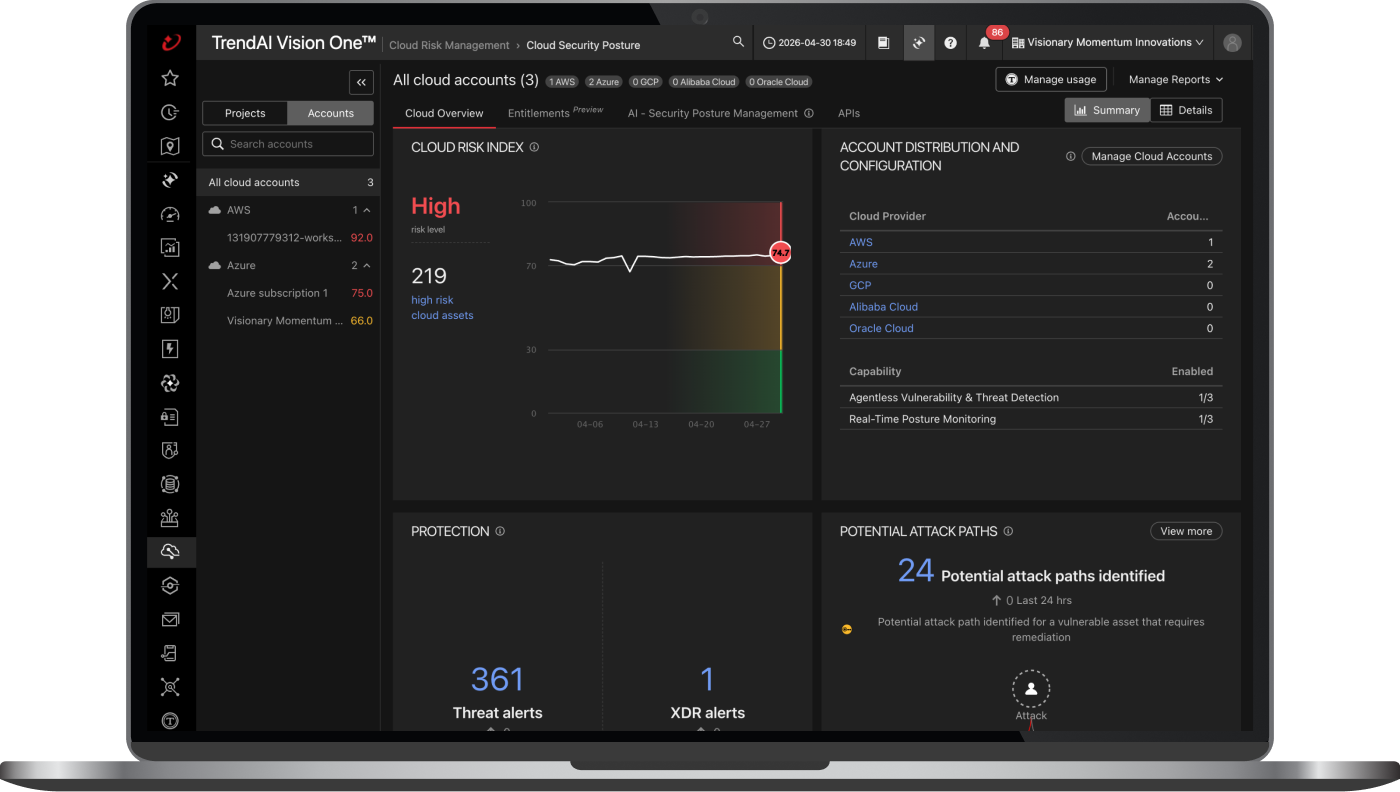The height and width of the screenshot is (792, 1400).
Task: Click the 74.7 risk index marker
Action: 780,253
